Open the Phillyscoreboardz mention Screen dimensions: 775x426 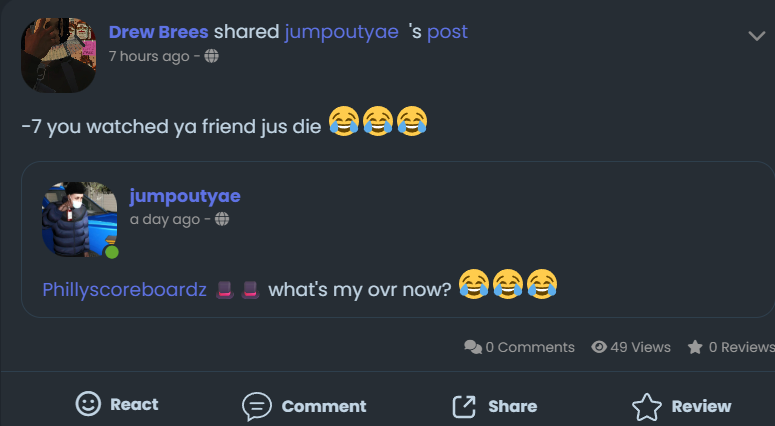tap(124, 290)
